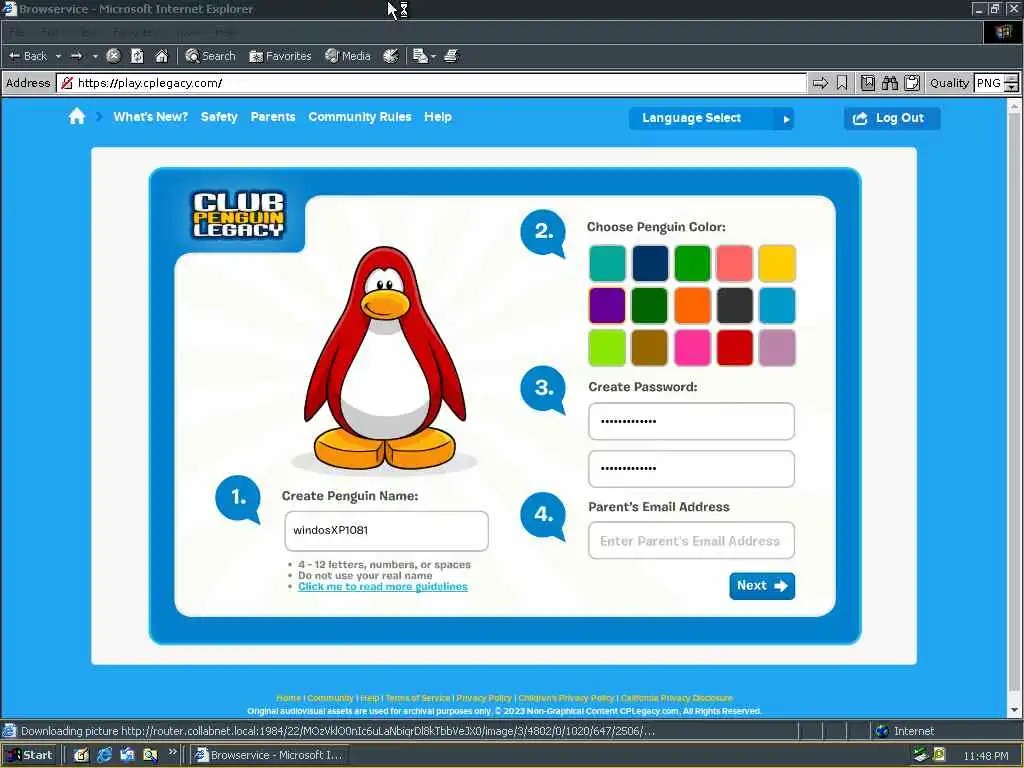
Task: Click the insecure lock icon in address bar
Action: 66,83
